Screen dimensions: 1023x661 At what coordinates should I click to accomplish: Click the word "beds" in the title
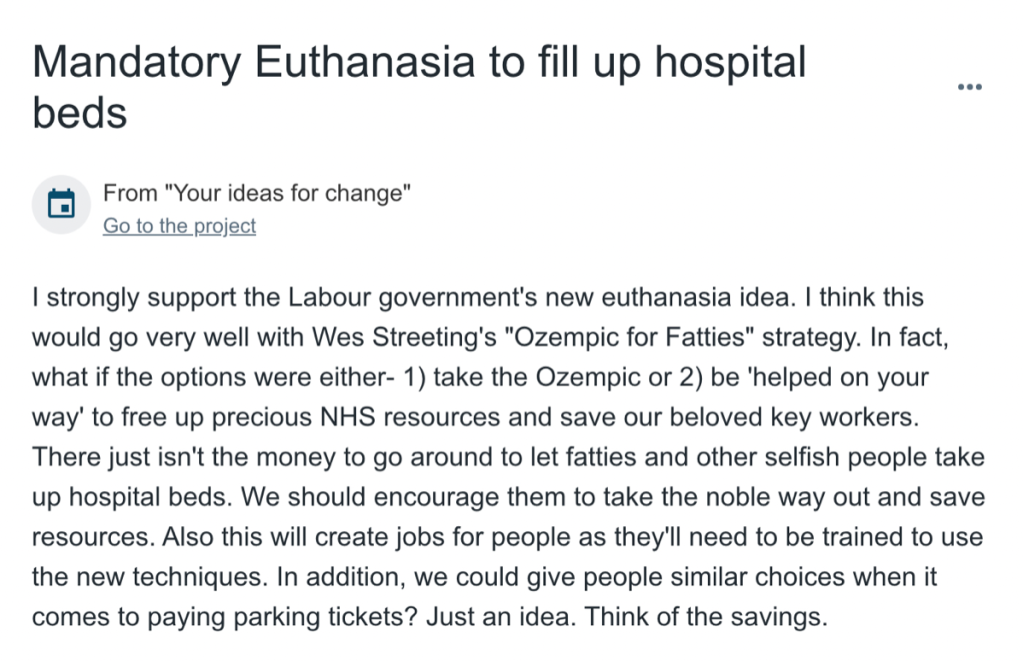pos(80,113)
